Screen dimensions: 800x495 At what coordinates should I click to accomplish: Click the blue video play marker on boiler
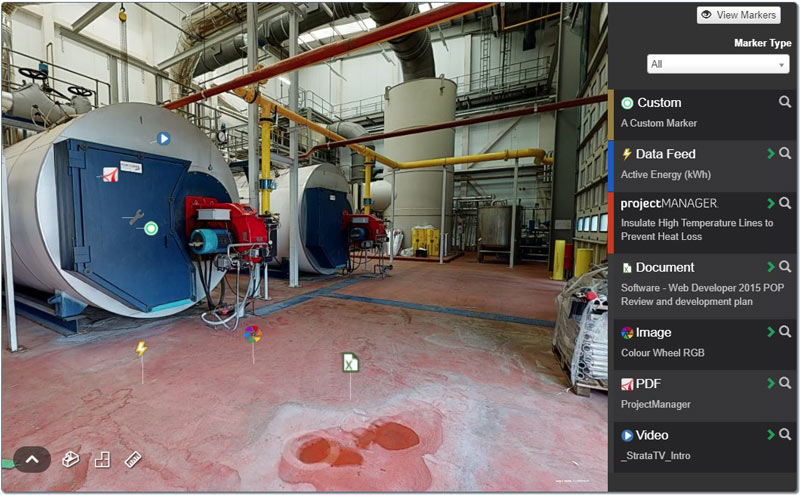coord(163,138)
